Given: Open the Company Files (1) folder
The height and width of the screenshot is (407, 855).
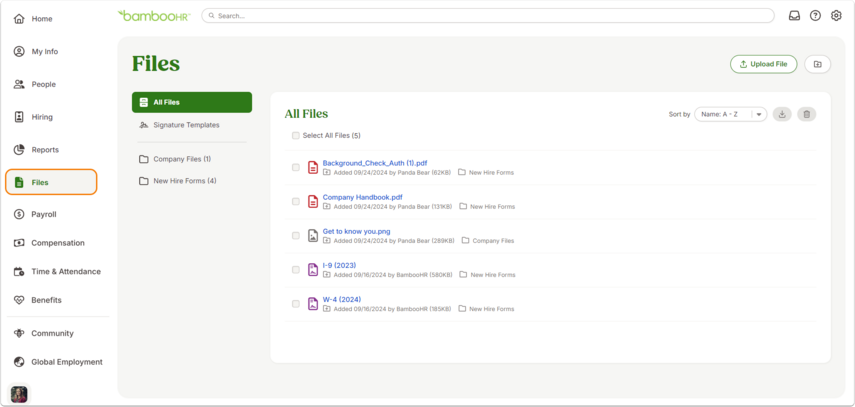Looking at the screenshot, I should coord(182,159).
